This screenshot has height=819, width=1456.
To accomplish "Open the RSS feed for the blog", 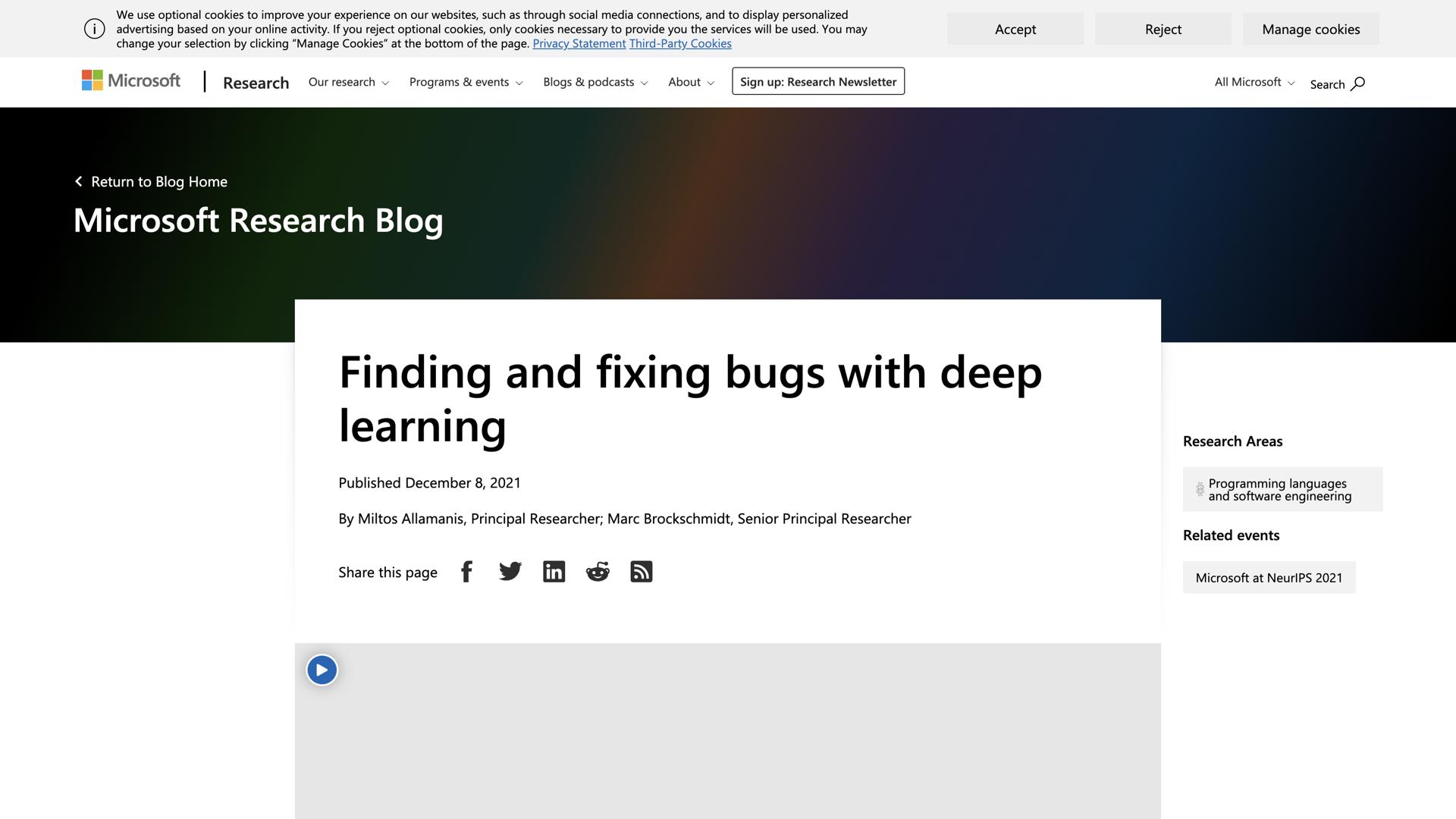I will coord(641,572).
